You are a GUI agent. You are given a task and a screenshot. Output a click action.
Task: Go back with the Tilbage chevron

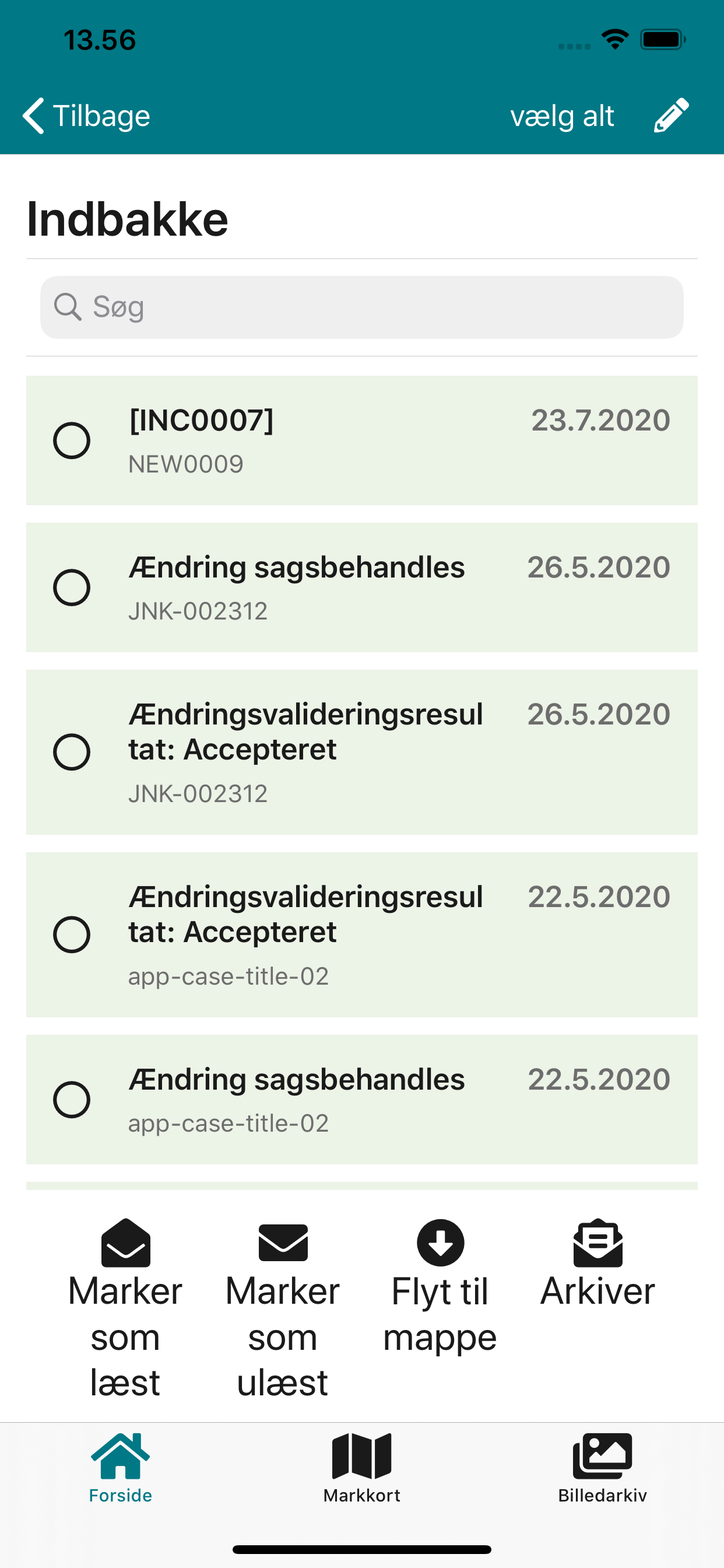tap(33, 115)
